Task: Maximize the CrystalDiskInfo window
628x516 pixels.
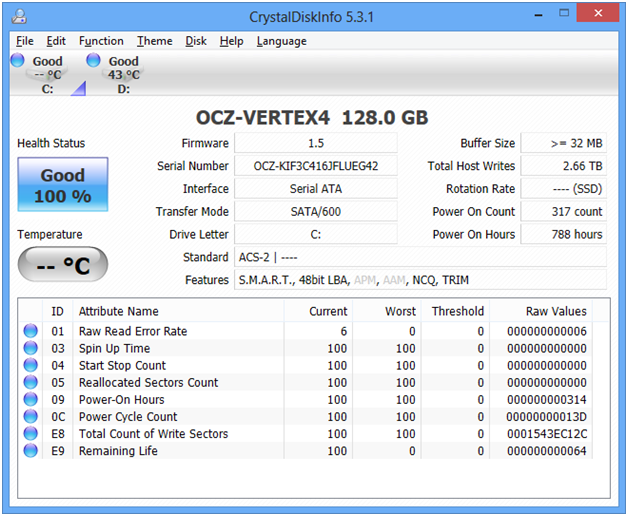Action: 564,13
